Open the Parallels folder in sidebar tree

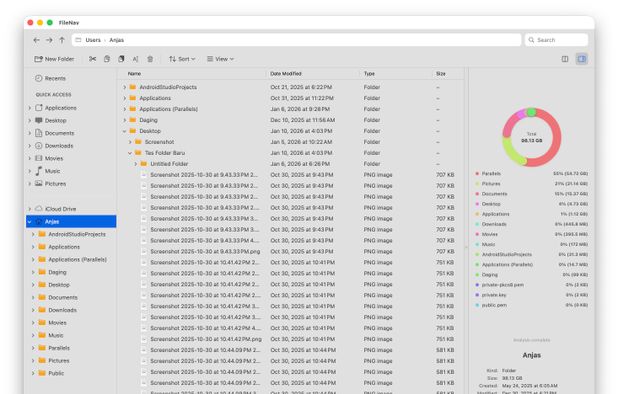[x=54, y=348]
